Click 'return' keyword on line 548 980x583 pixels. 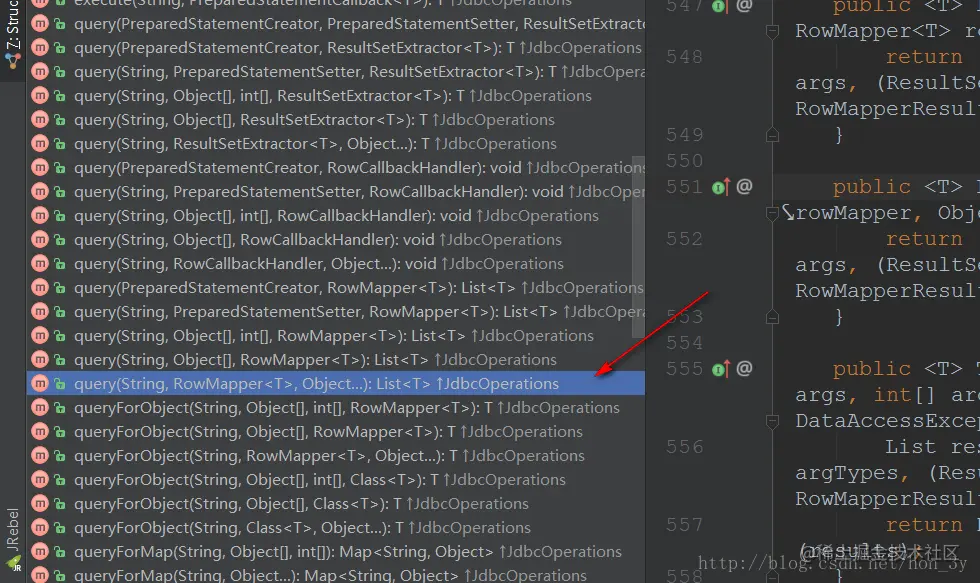pyautogui.click(x=924, y=57)
